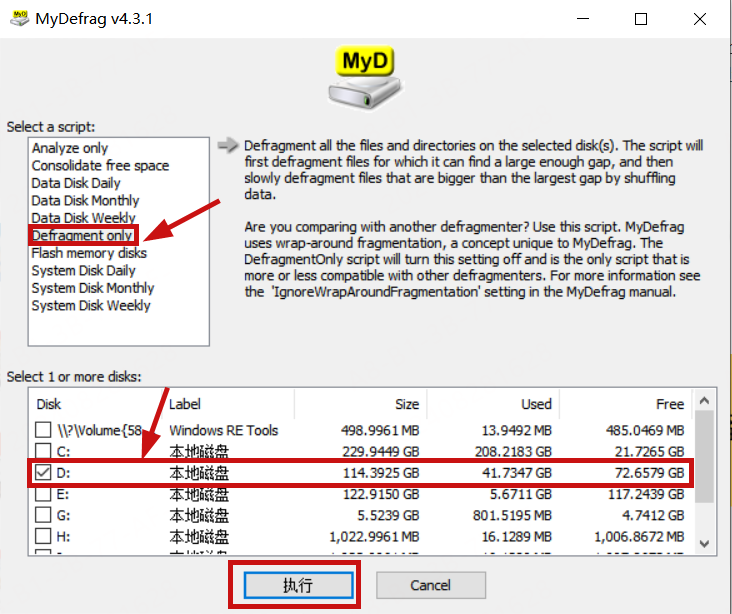Click free value 1,006.8672 MB
This screenshot has width=732, height=614.
tap(639, 537)
